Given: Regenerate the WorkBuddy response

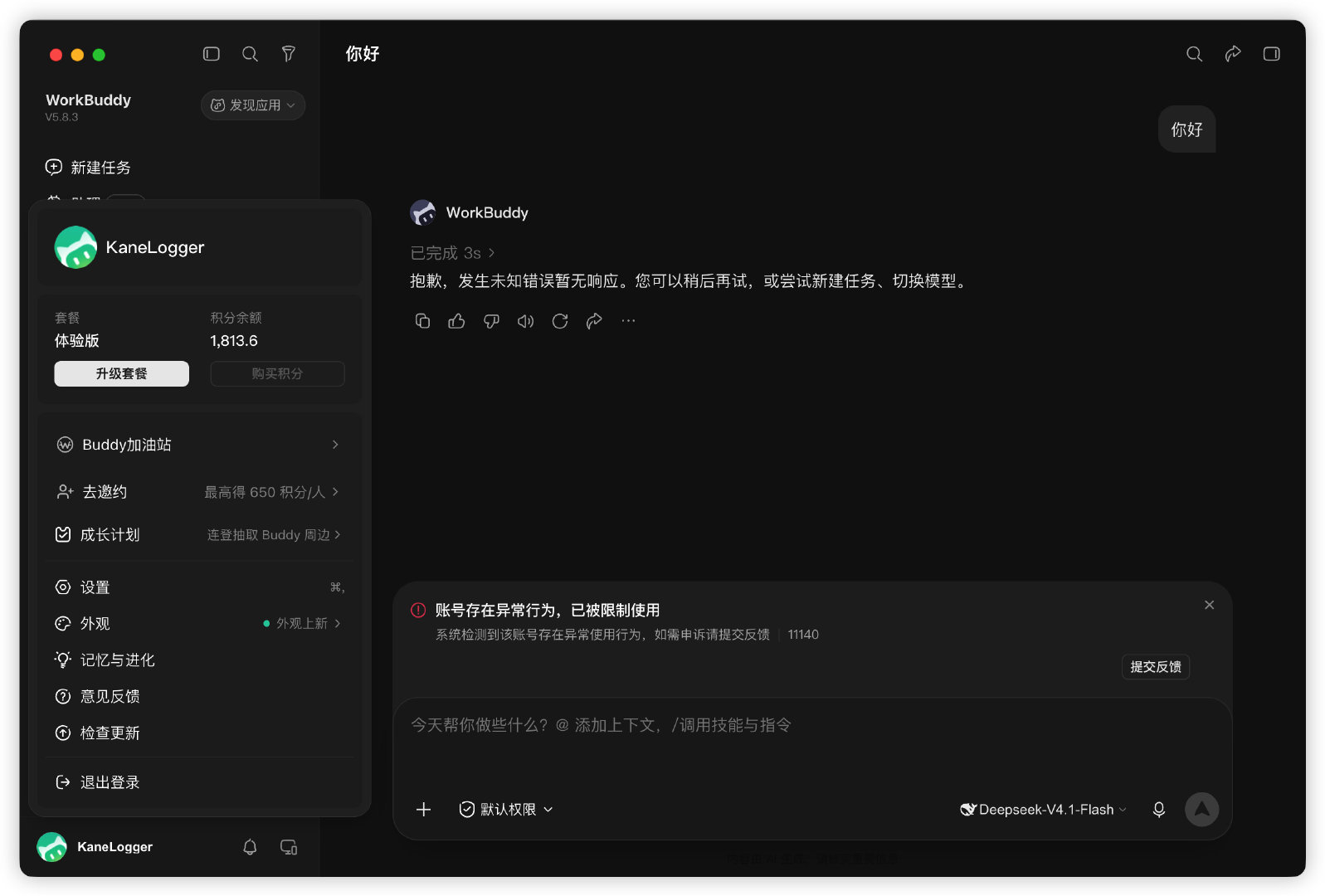Looking at the screenshot, I should (560, 321).
